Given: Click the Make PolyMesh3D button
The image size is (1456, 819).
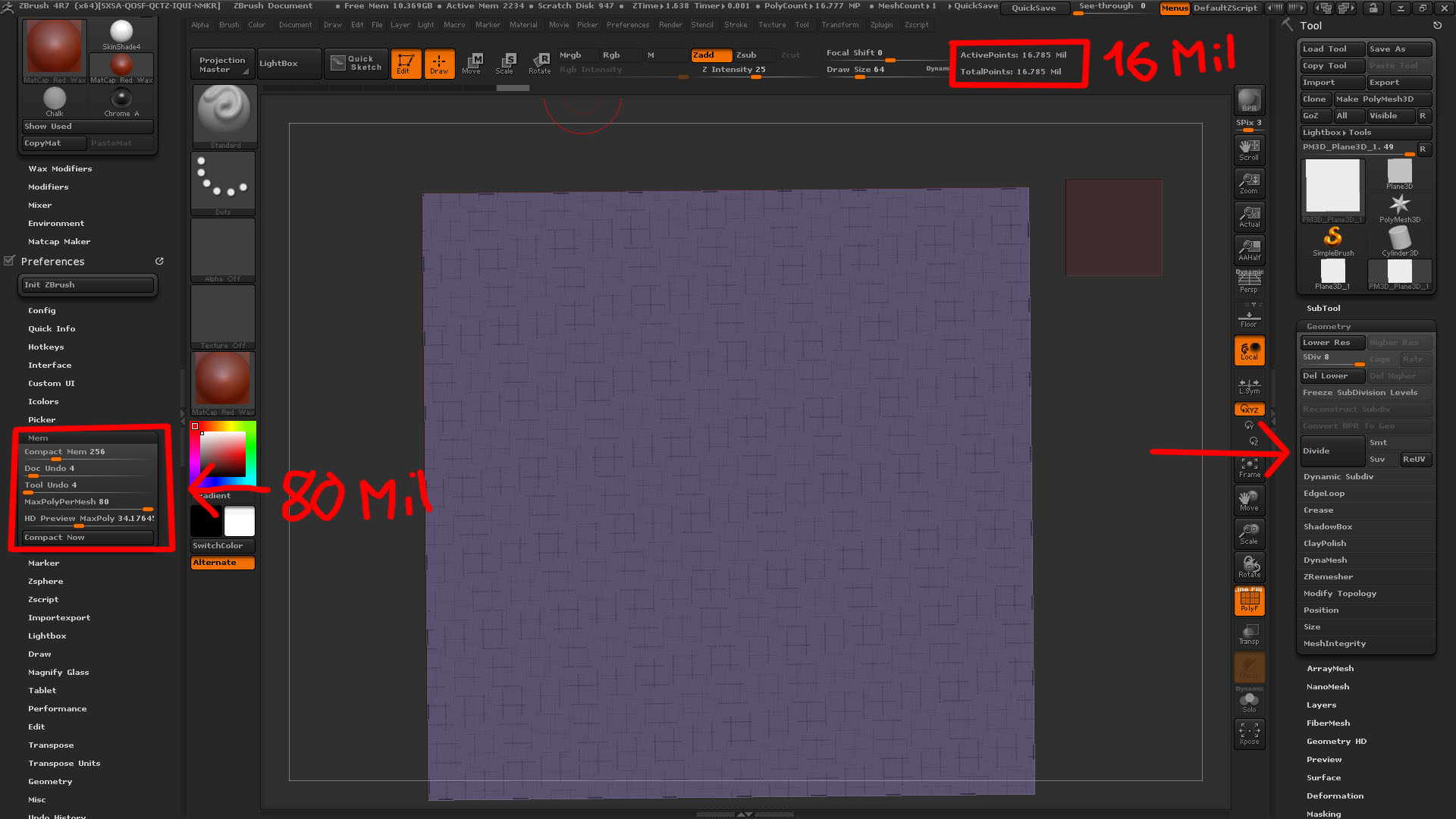Looking at the screenshot, I should pos(1382,99).
